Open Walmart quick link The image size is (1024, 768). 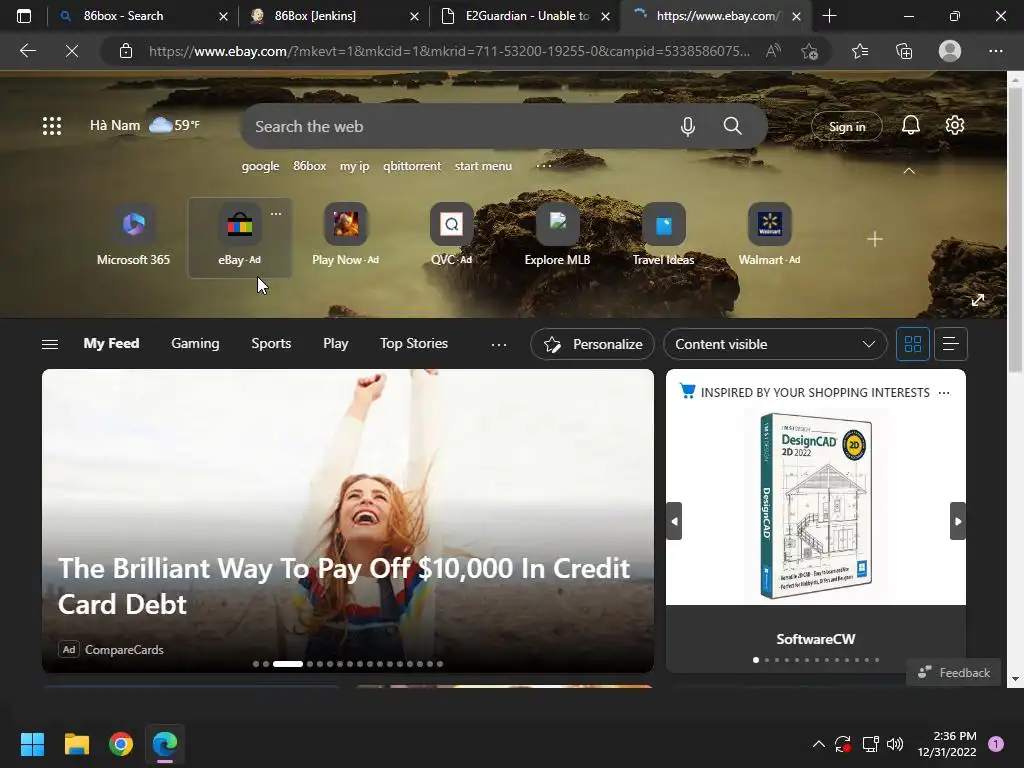(769, 236)
